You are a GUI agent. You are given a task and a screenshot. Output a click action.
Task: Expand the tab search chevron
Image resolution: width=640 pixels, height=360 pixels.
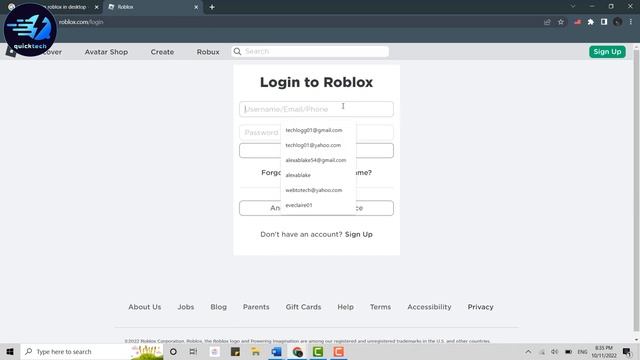(573, 7)
